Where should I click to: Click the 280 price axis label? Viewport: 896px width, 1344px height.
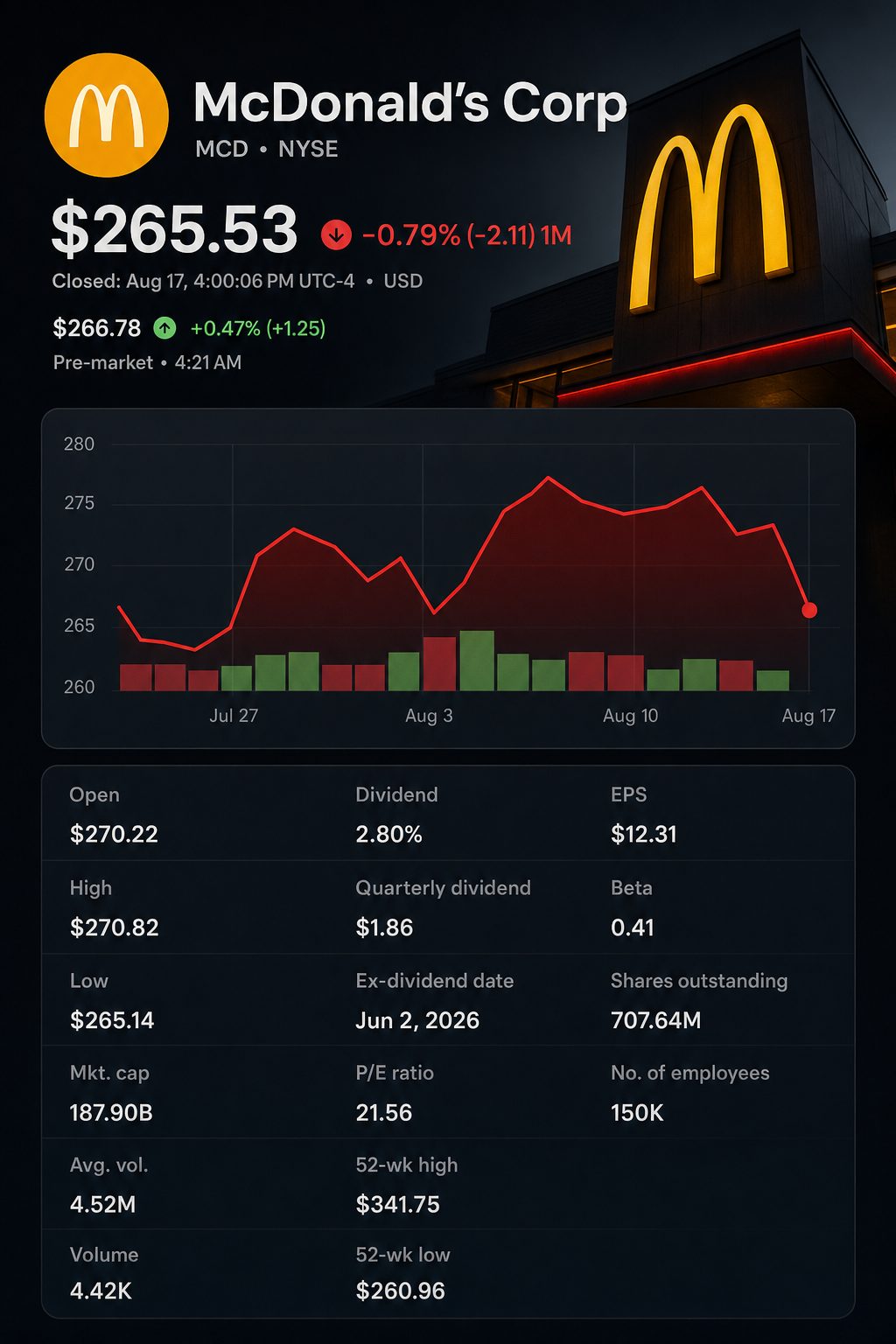(x=79, y=444)
